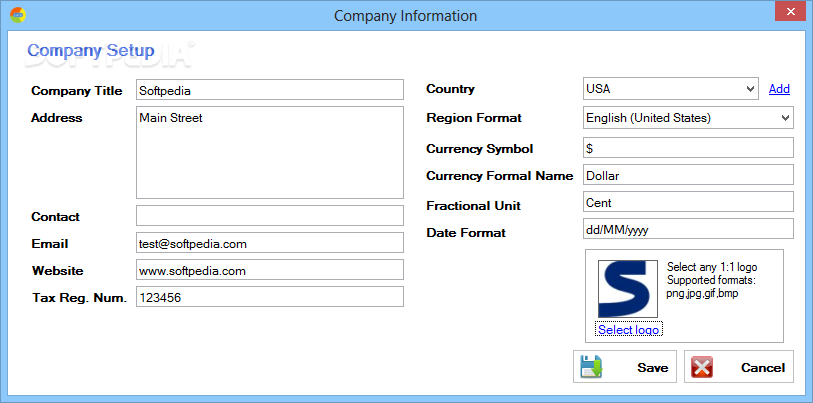Click the floppy disk Save icon
The width and height of the screenshot is (813, 403).
tap(592, 367)
